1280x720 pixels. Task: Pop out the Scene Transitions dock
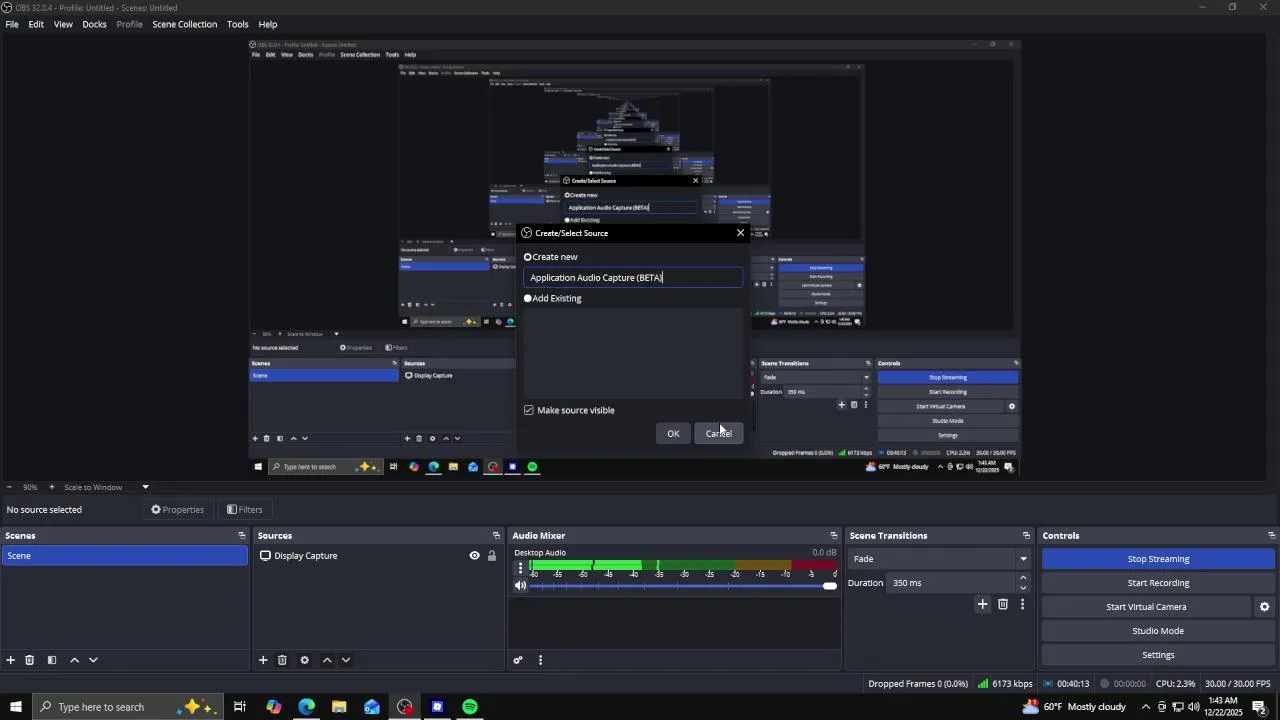(x=1026, y=536)
